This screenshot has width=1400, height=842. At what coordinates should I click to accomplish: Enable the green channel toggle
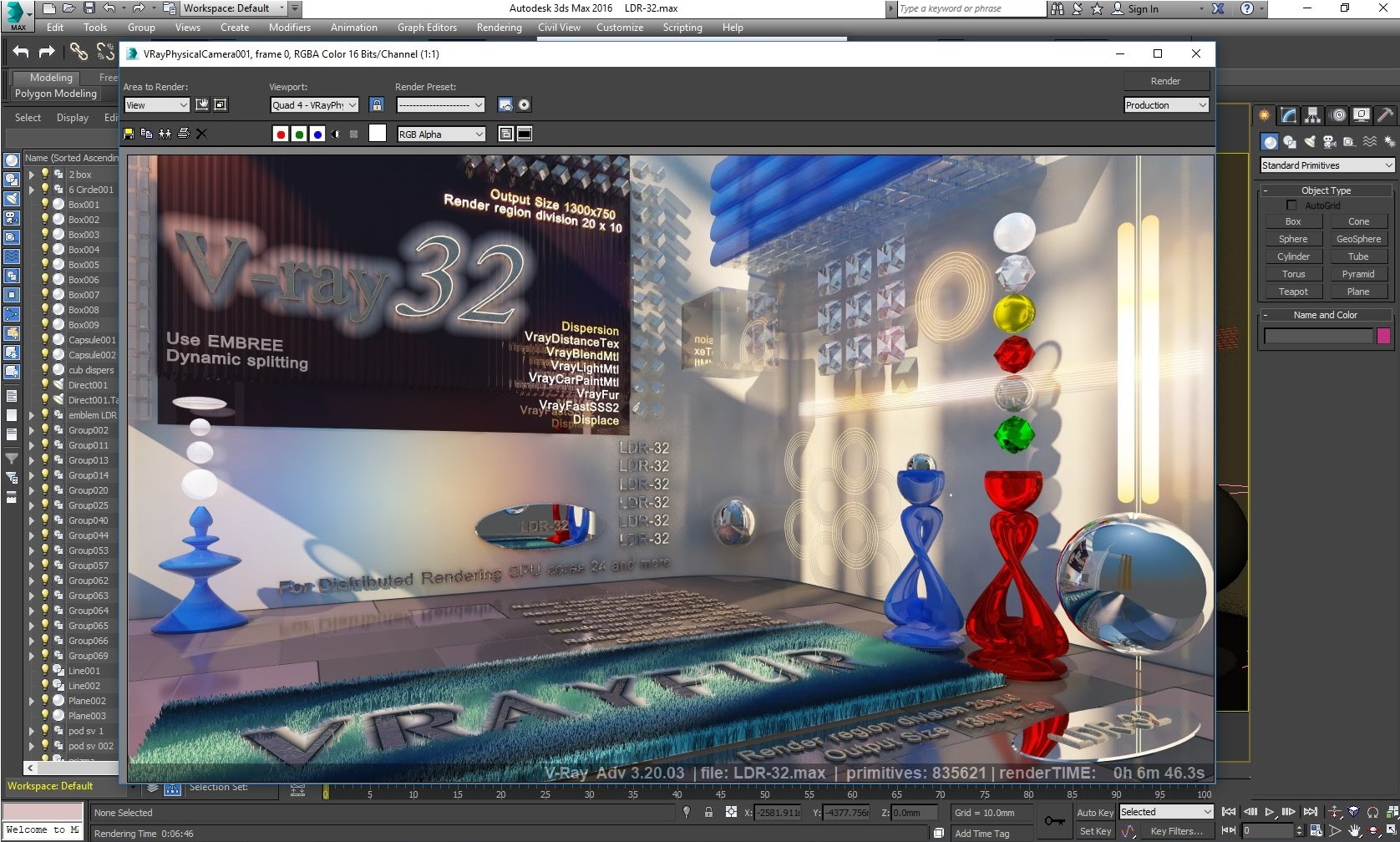pos(299,134)
